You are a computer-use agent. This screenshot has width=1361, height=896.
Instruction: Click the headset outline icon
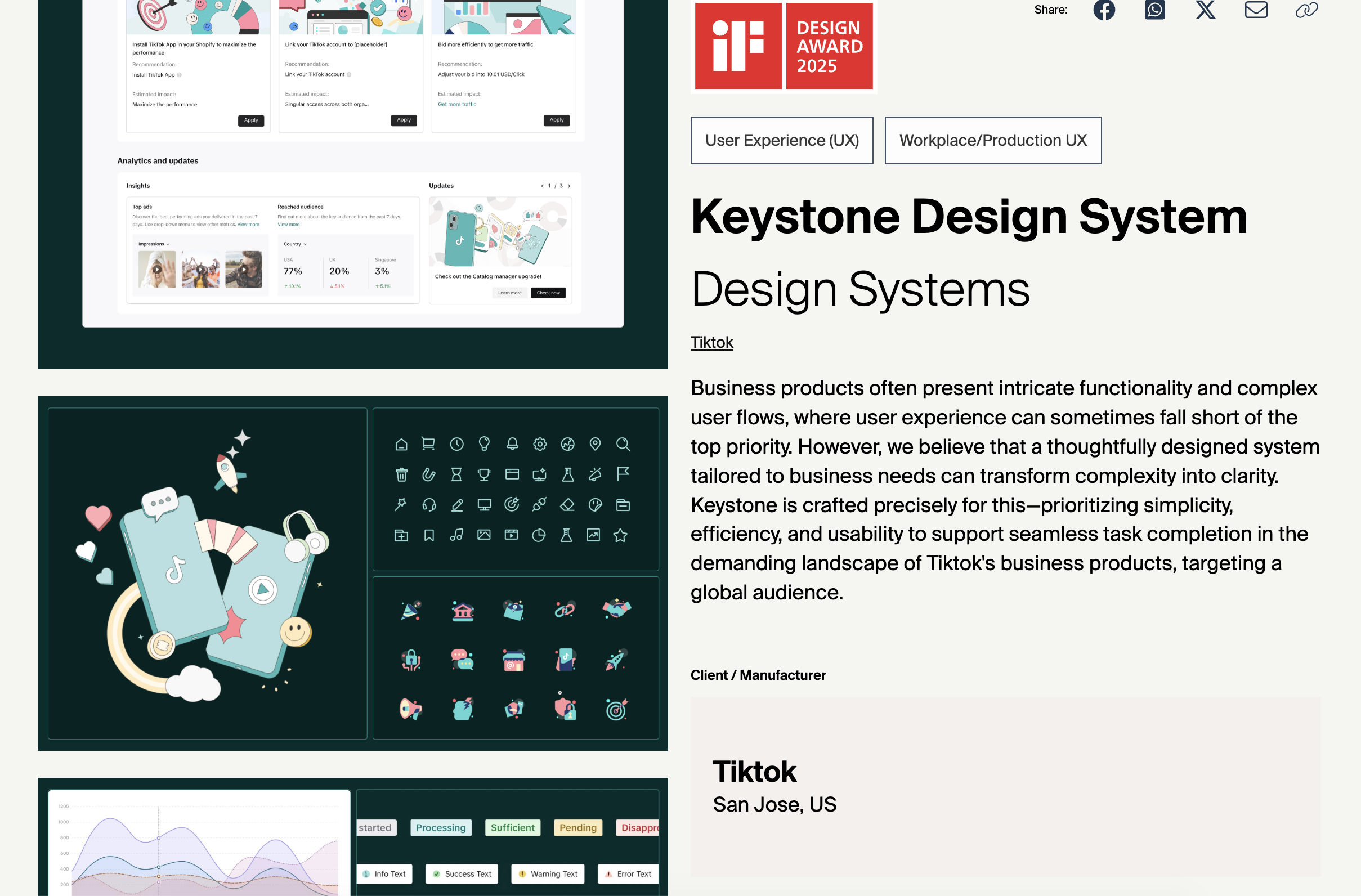click(x=429, y=505)
